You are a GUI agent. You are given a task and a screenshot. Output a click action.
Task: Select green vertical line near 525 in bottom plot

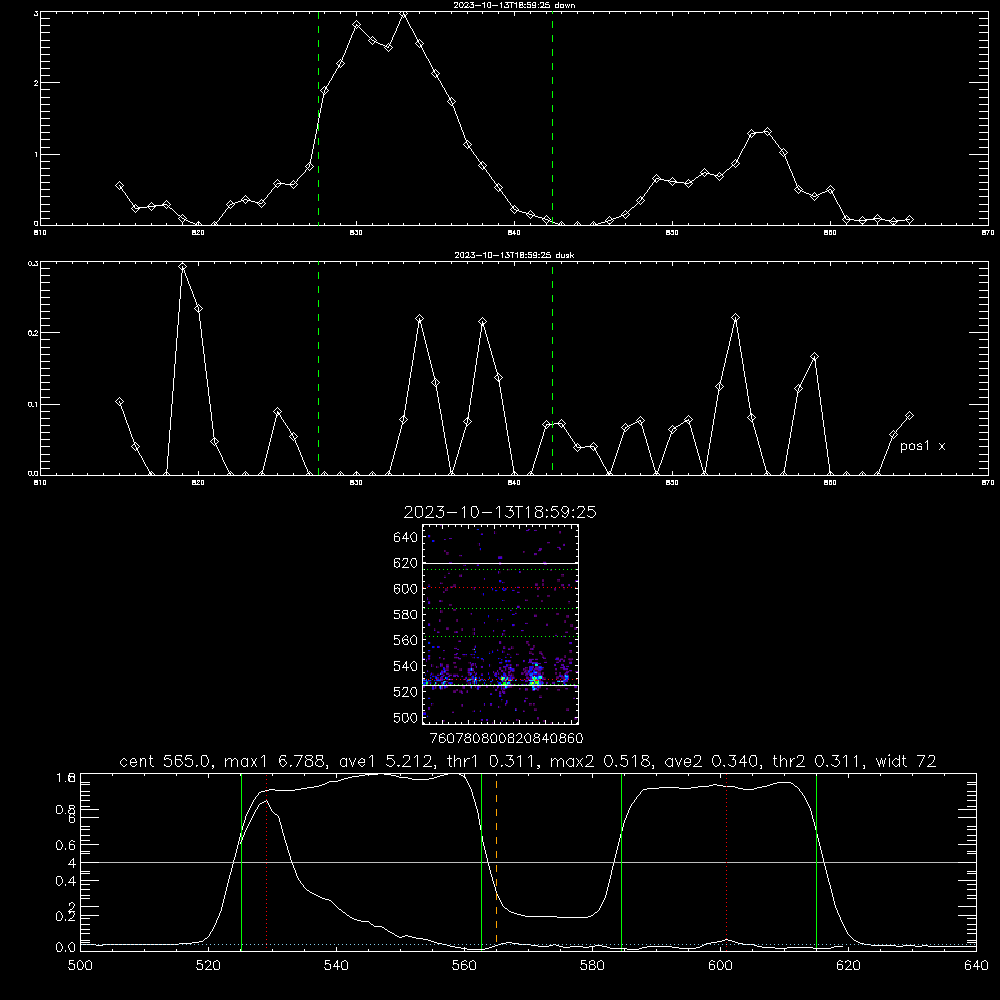[x=241, y=861]
